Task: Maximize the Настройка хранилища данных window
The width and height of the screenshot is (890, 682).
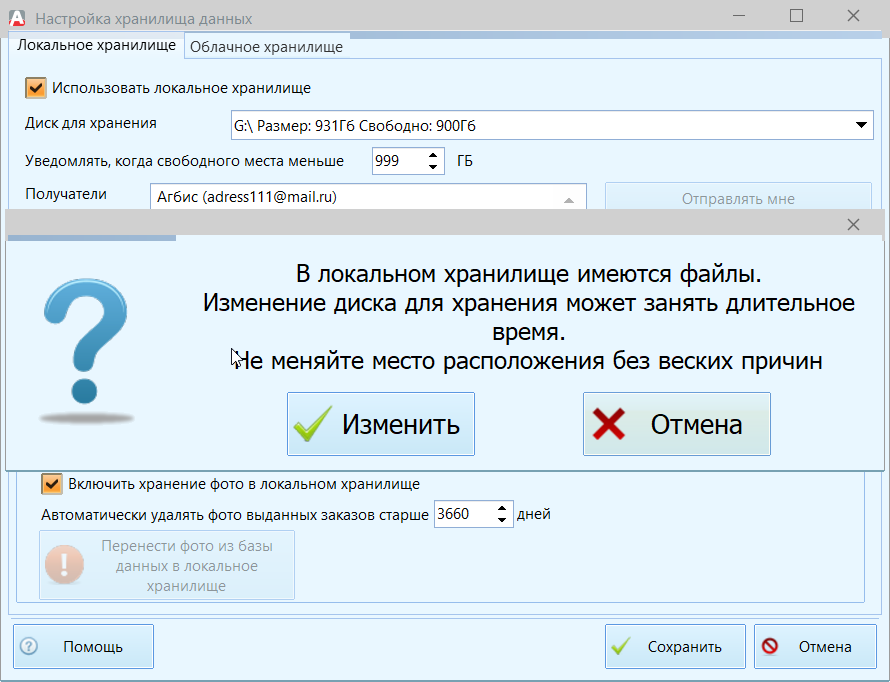Action: 796,16
